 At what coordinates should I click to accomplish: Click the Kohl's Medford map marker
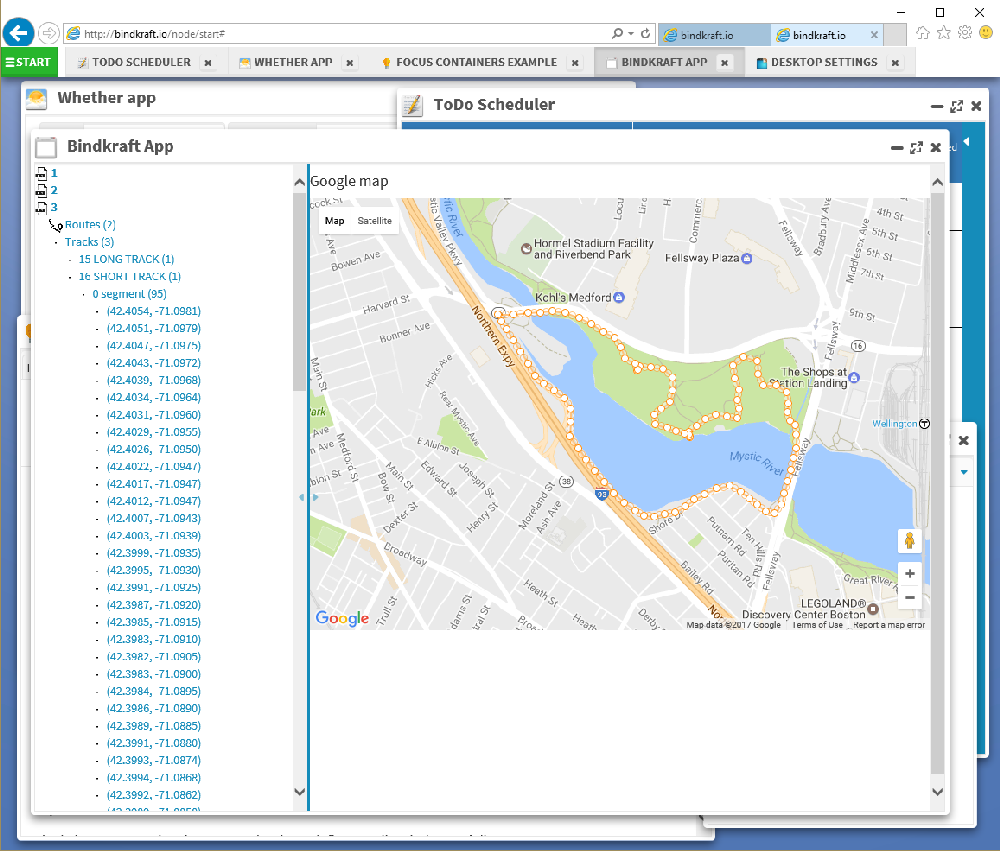click(619, 297)
